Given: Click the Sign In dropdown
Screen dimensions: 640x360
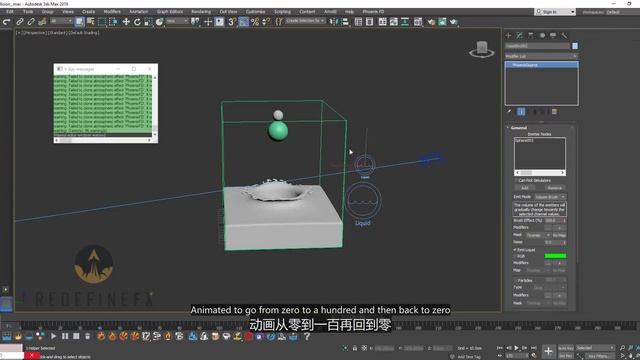Looking at the screenshot, I should click(555, 12).
